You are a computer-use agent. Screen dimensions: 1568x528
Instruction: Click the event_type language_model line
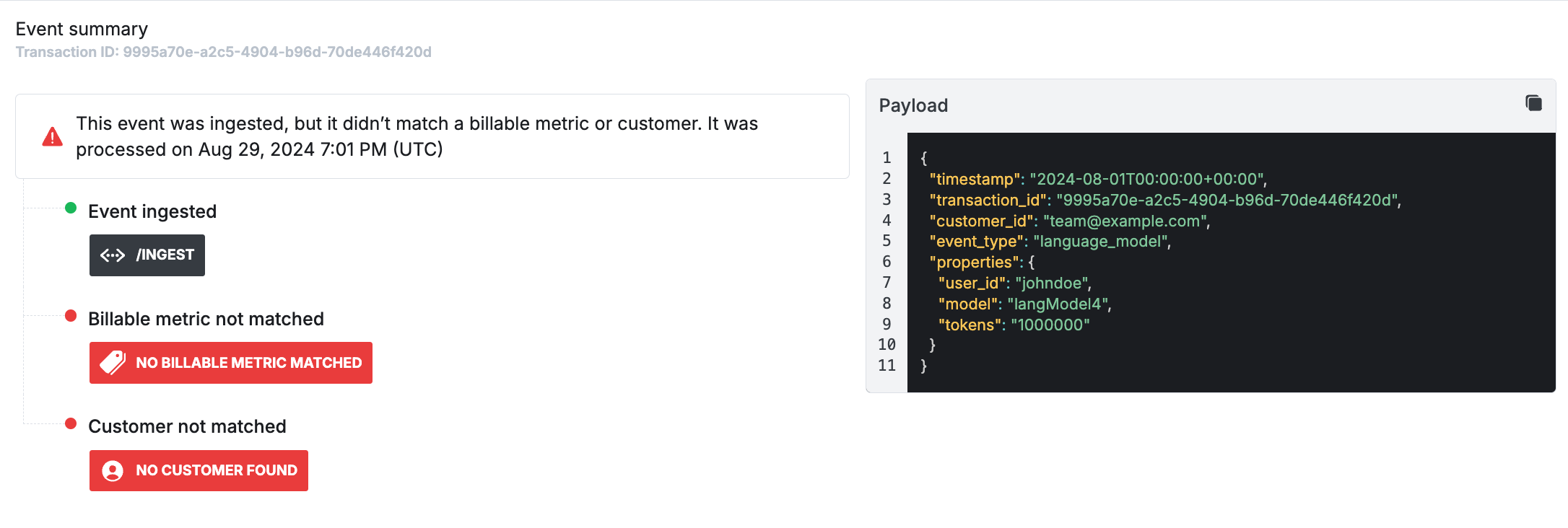click(x=1050, y=242)
